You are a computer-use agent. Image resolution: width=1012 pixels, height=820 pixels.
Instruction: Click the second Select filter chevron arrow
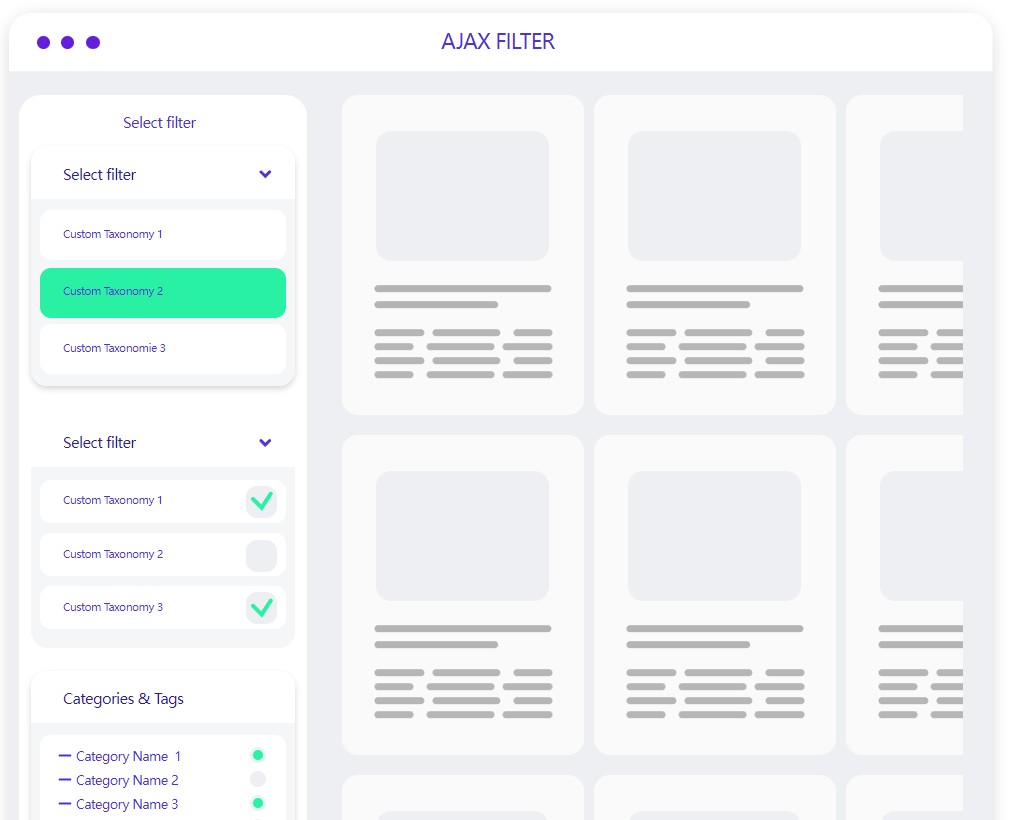tap(265, 443)
